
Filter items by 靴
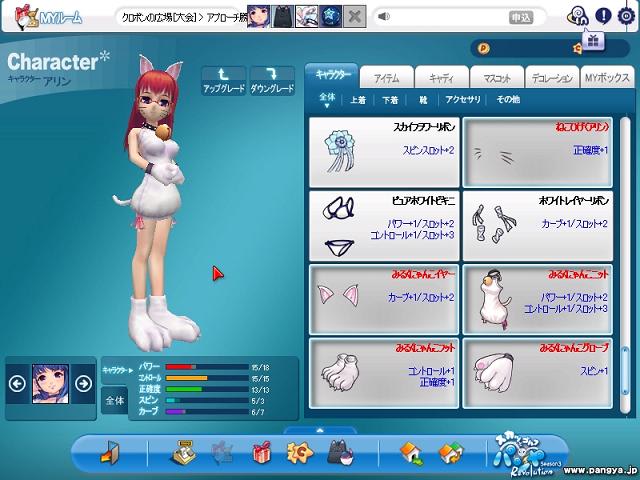pos(423,100)
